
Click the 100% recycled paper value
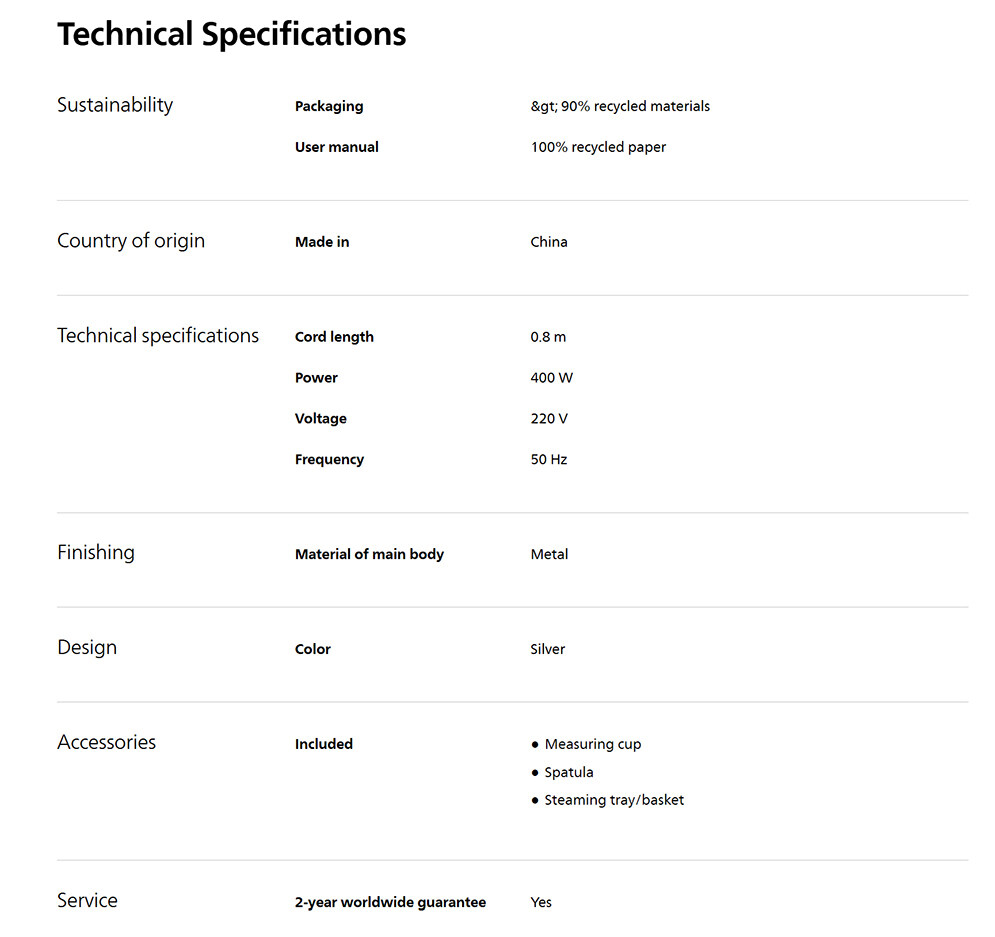(x=598, y=147)
